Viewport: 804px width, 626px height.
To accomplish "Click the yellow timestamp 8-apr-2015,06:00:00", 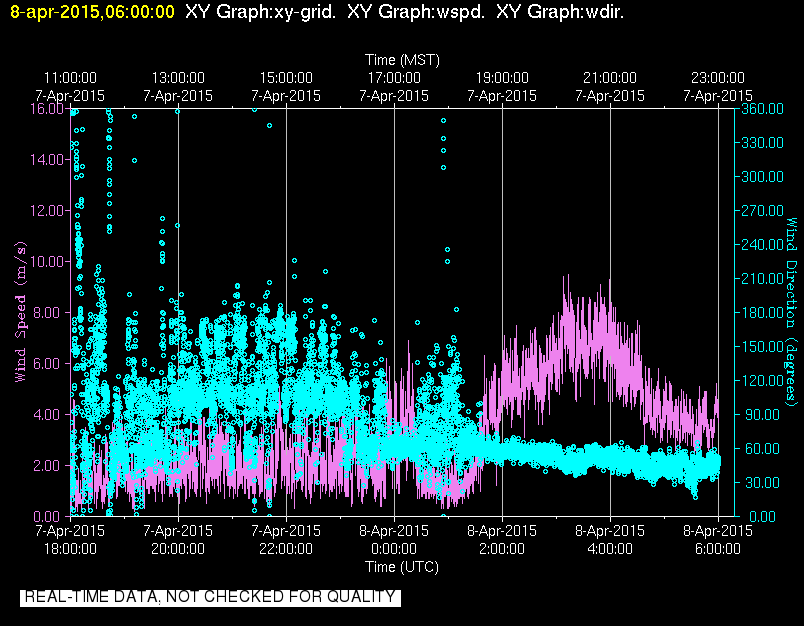I will [92, 11].
